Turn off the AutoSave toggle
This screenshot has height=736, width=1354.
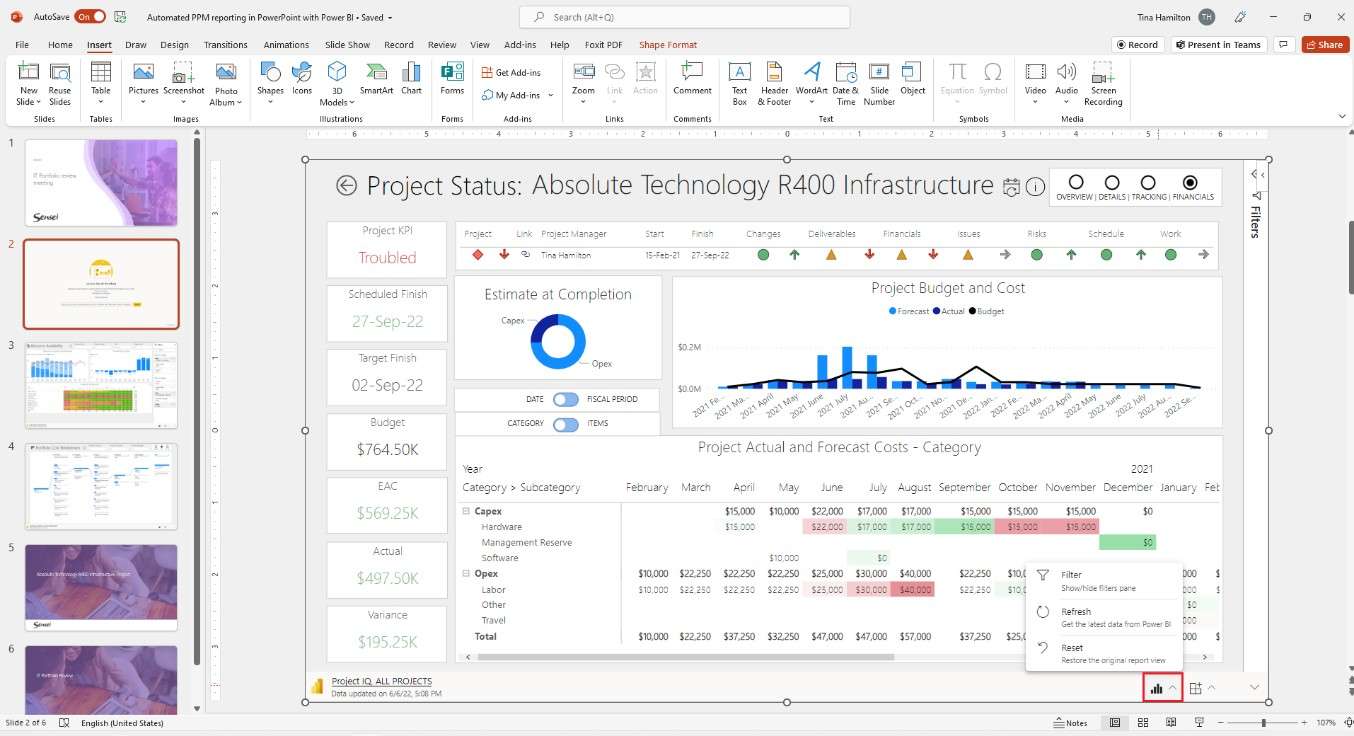(x=89, y=17)
